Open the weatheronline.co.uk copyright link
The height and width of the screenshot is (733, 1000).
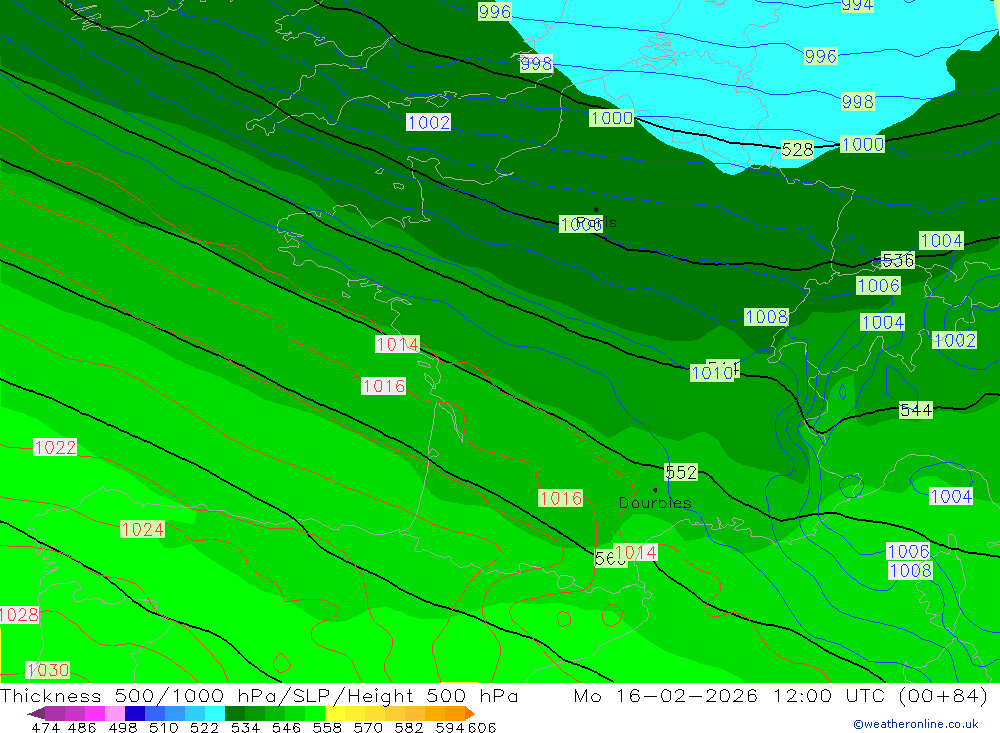(x=916, y=724)
